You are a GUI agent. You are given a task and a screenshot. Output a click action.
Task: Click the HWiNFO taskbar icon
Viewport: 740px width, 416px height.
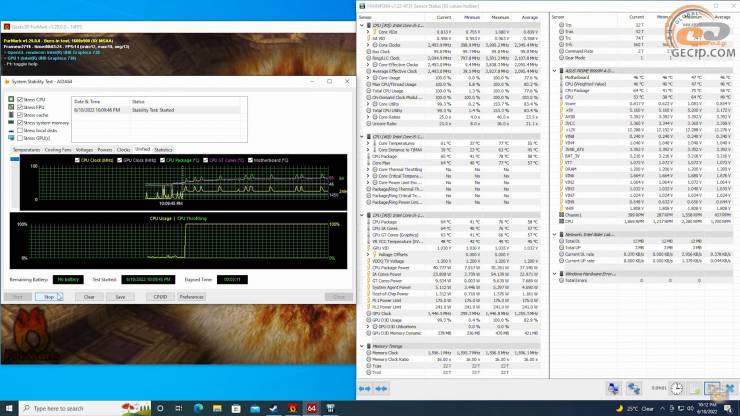pyautogui.click(x=330, y=408)
